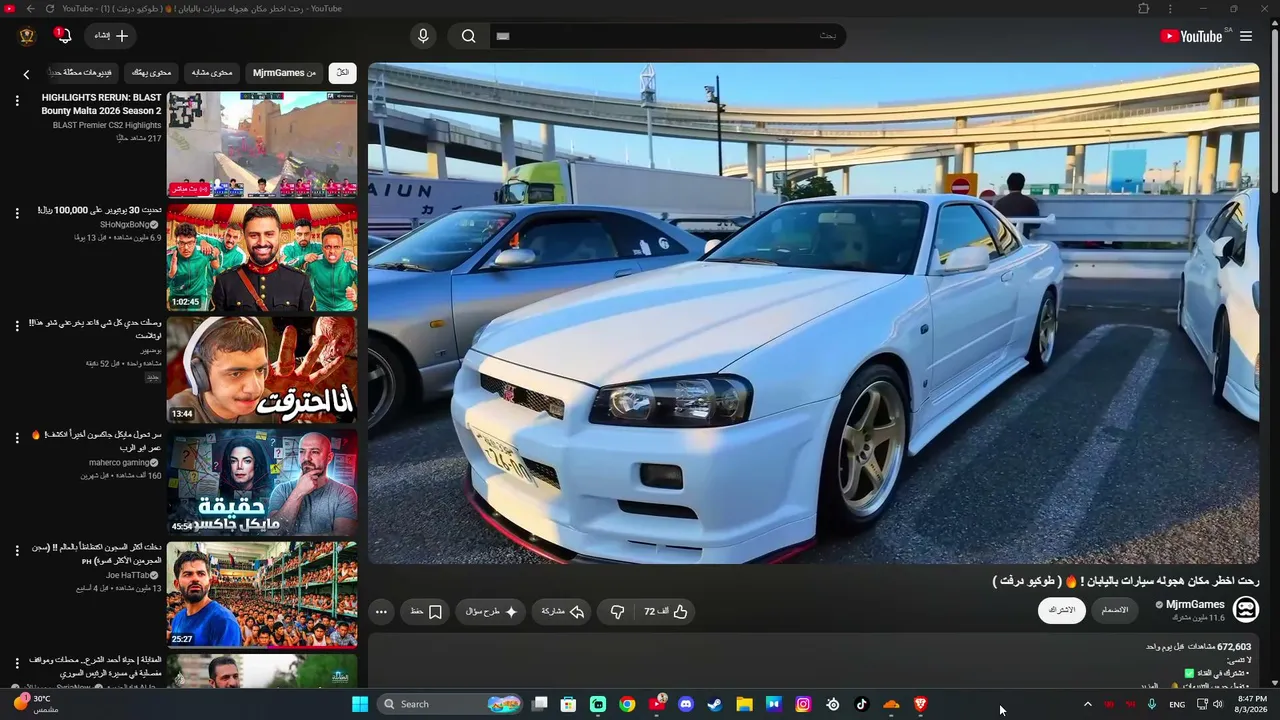
Task: Open Instagram from the taskbar
Action: coord(803,704)
